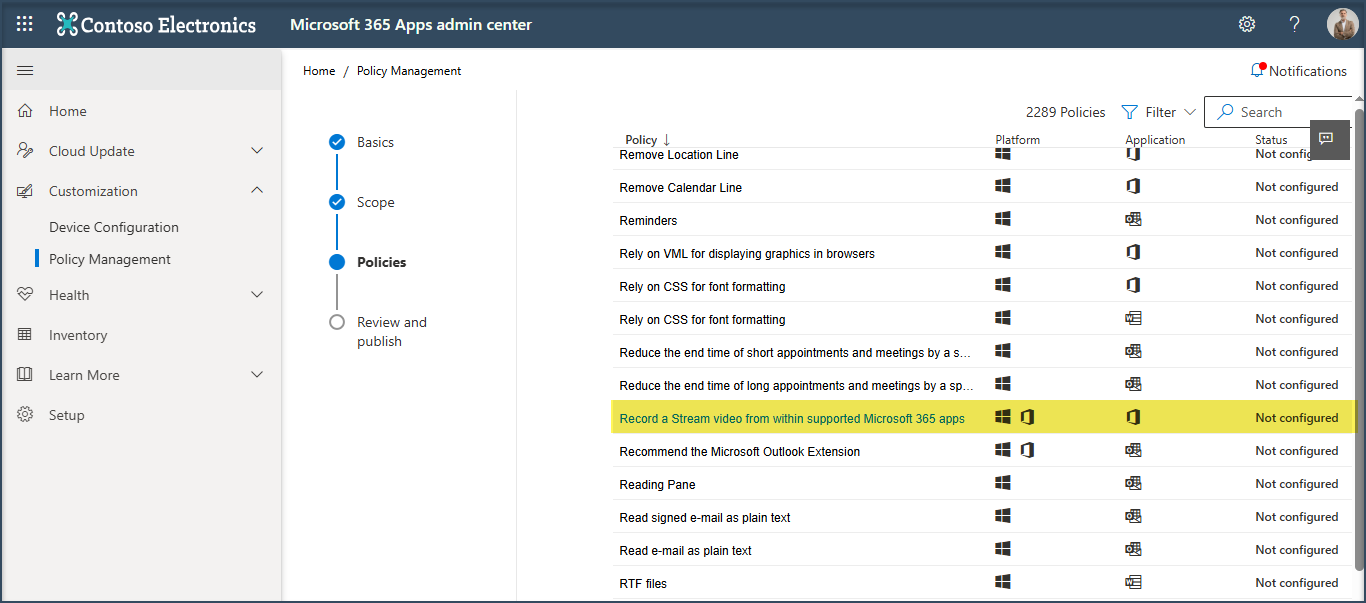The height and width of the screenshot is (603, 1366).
Task: Click the feedback chat icon
Action: (x=1326, y=139)
